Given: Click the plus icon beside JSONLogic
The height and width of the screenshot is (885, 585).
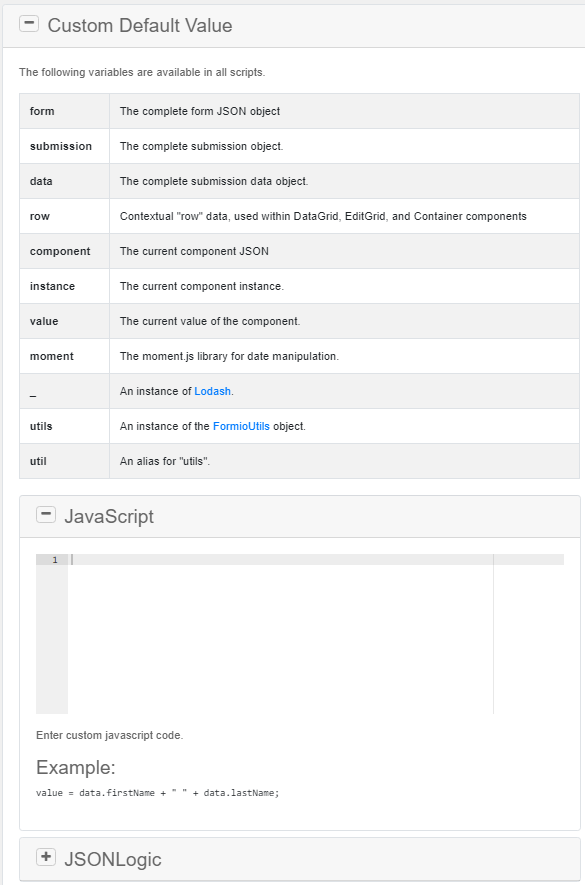Looking at the screenshot, I should click(46, 857).
